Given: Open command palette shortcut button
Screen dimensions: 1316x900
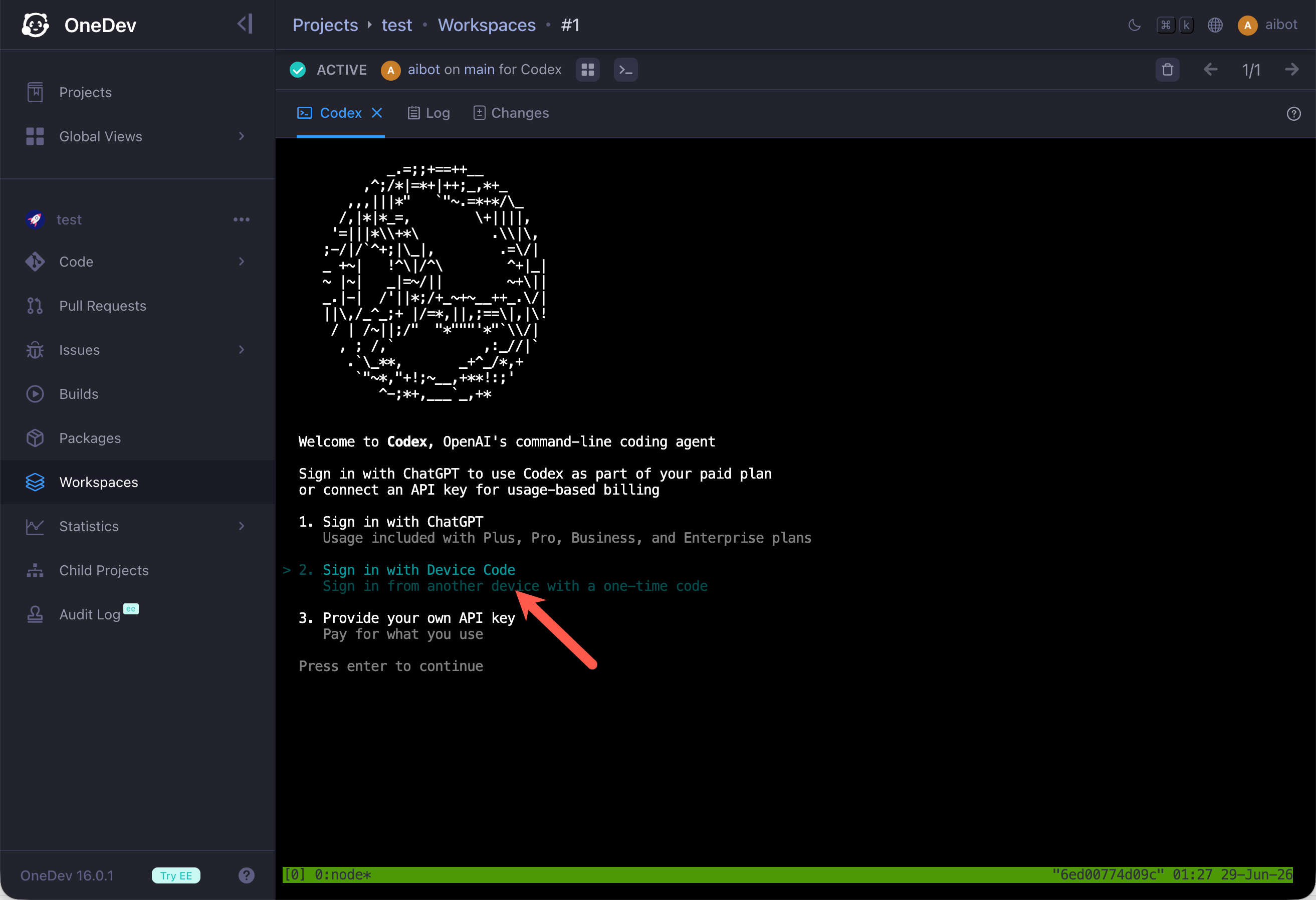Looking at the screenshot, I should click(x=1176, y=25).
